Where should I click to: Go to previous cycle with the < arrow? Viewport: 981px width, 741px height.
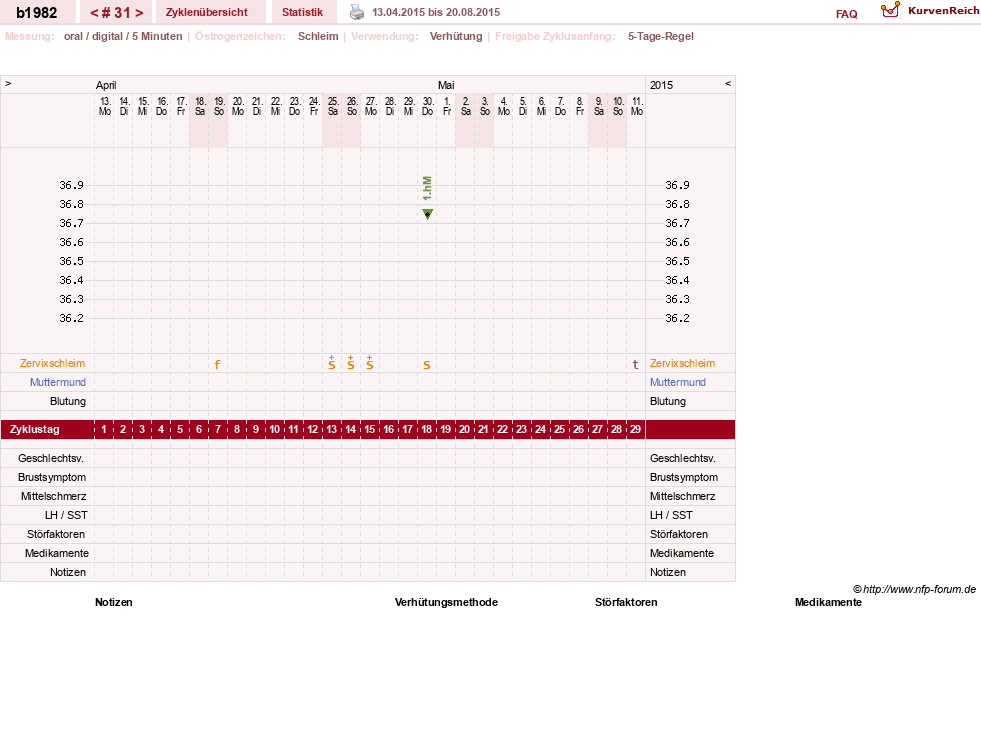[x=94, y=13]
